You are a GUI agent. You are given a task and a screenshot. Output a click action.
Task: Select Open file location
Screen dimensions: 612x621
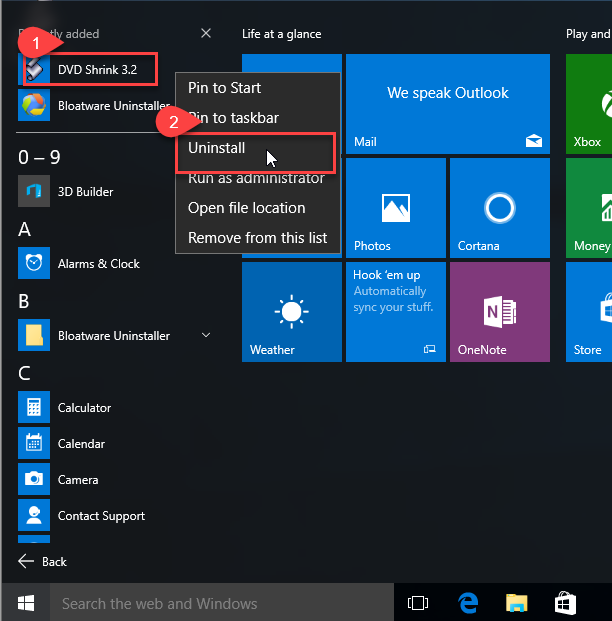click(258, 208)
